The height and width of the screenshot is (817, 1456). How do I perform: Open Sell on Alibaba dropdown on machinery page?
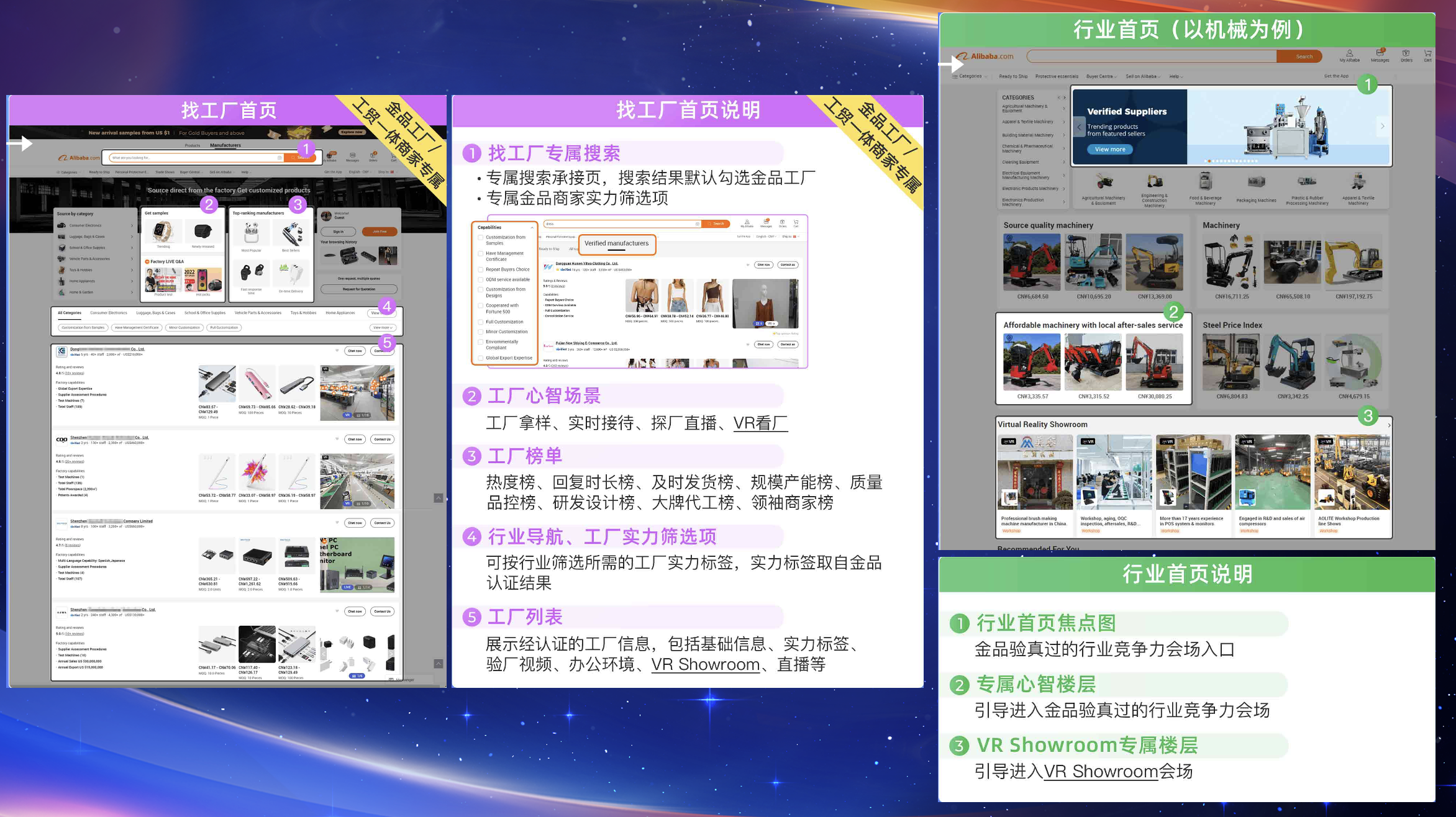[x=1144, y=76]
